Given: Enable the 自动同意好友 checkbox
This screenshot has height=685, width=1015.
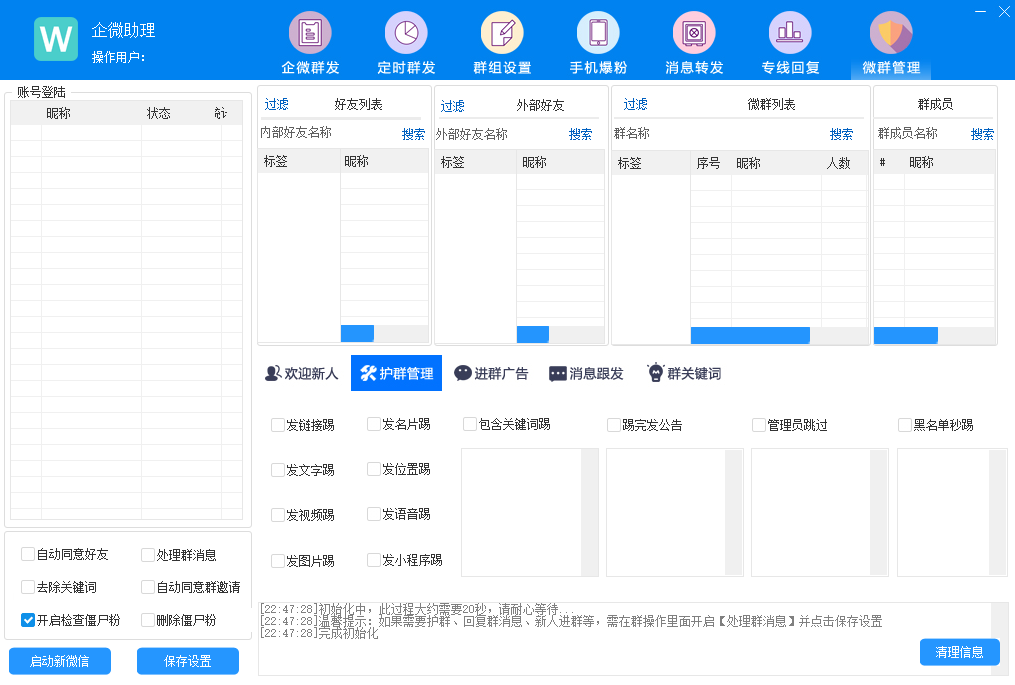Looking at the screenshot, I should (x=28, y=555).
